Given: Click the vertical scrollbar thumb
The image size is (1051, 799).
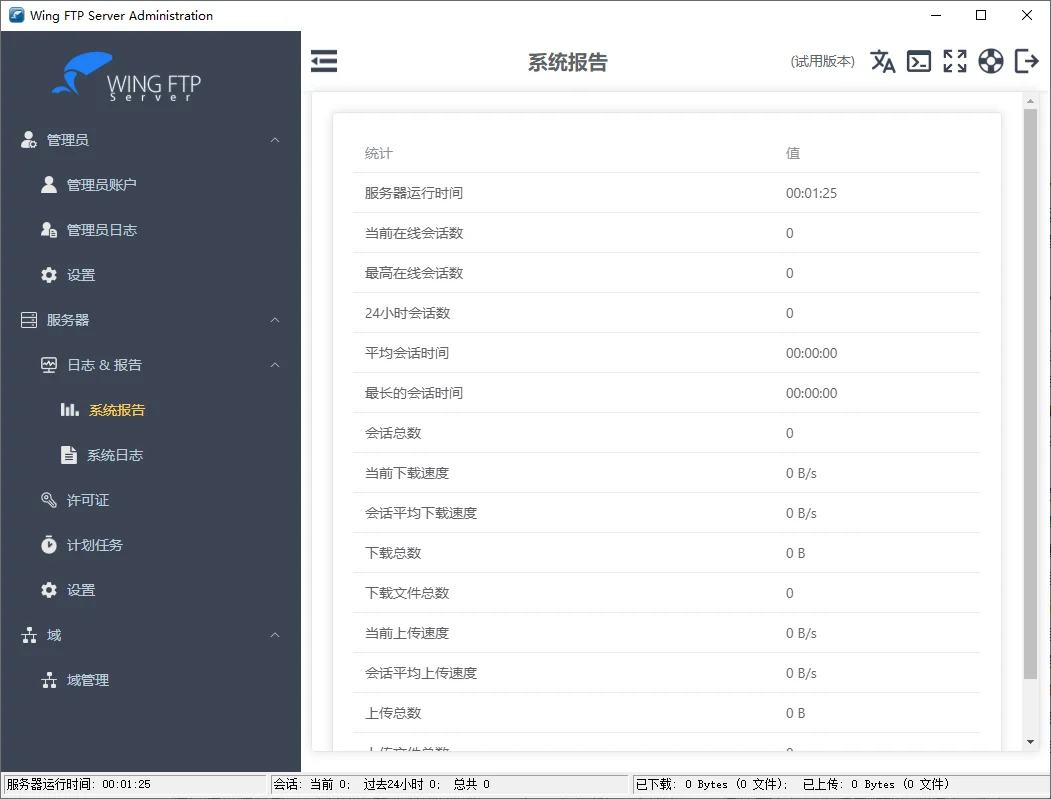Looking at the screenshot, I should pyautogui.click(x=1030, y=393).
